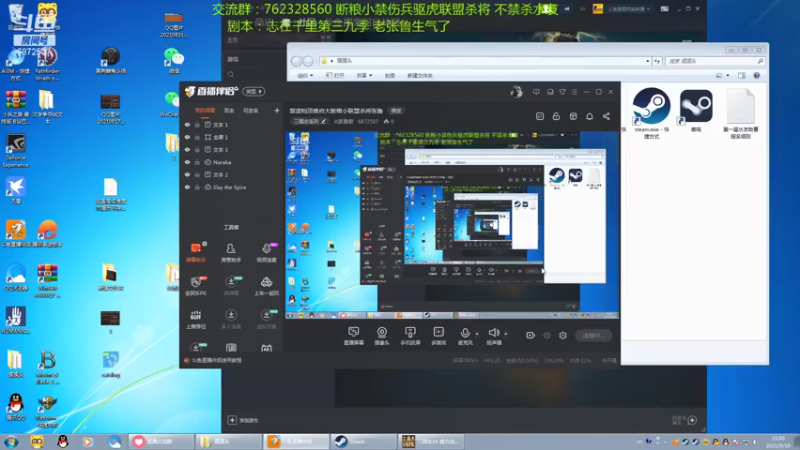The image size is (800, 450).
Task: Select the Slay the Spire source row
Action: (x=232, y=187)
